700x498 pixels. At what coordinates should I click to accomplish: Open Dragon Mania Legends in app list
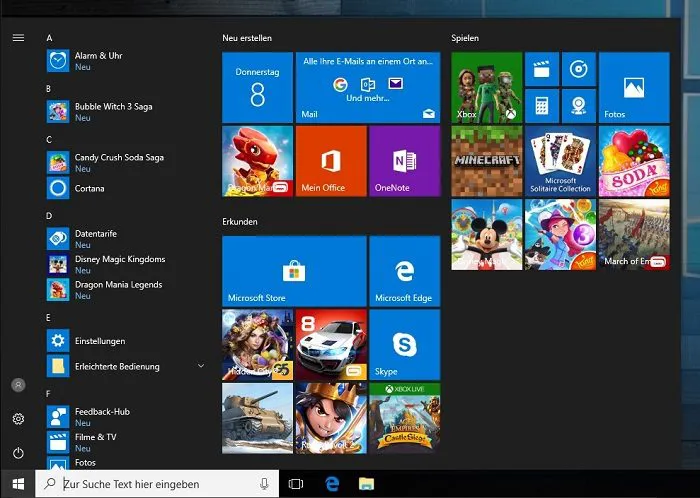point(125,290)
